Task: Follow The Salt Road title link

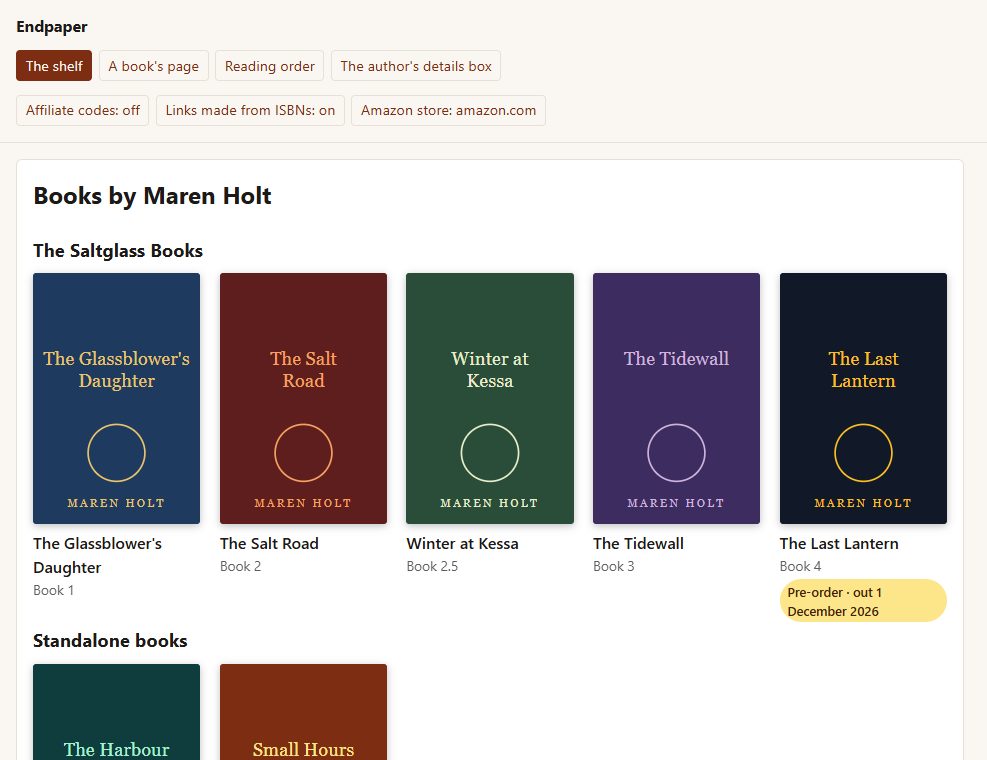Action: (x=269, y=543)
